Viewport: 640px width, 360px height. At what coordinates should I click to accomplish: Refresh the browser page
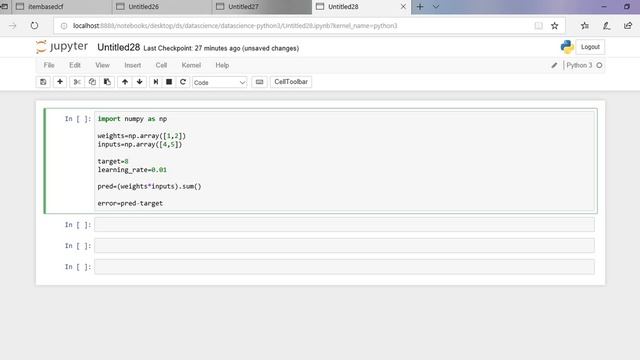(34, 26)
